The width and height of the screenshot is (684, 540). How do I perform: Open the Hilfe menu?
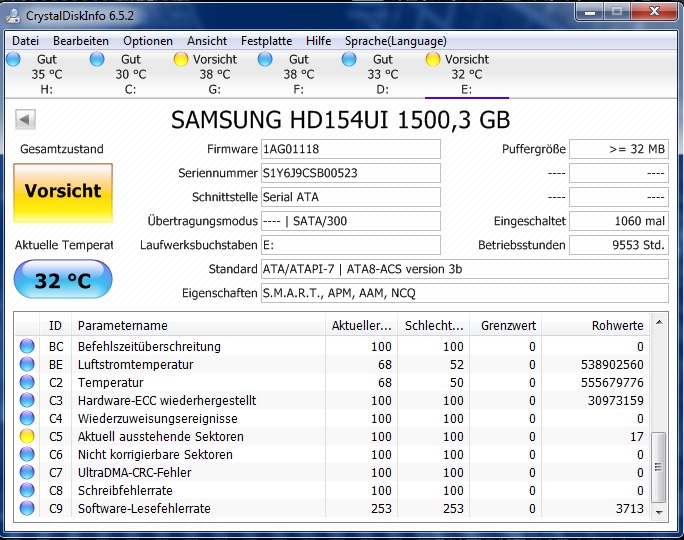(318, 41)
